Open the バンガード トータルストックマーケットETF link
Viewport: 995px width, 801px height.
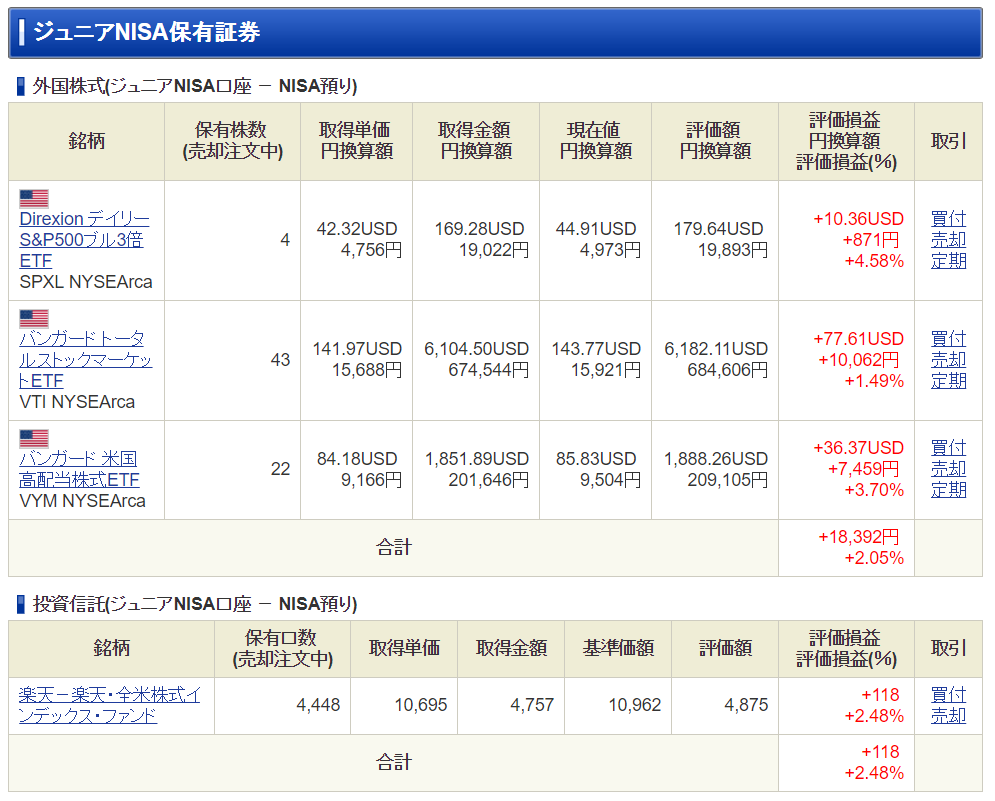(x=86, y=360)
